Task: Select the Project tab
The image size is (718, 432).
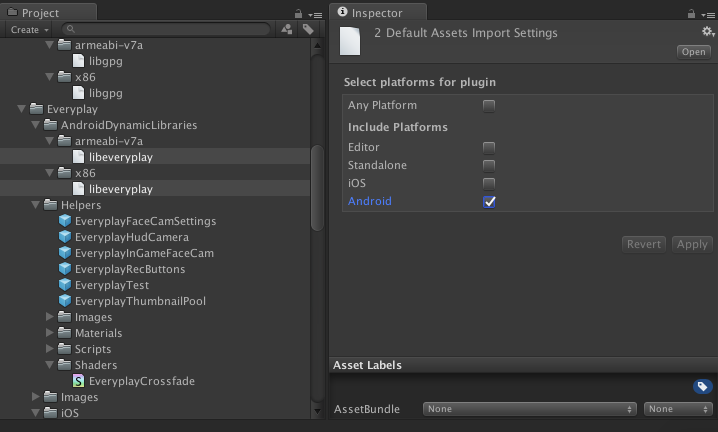Action: 40,13
